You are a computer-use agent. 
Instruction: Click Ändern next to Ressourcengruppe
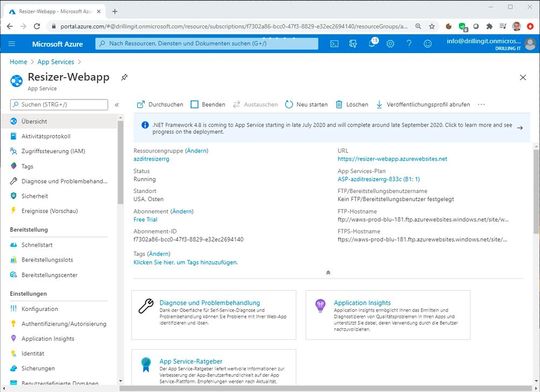197,151
